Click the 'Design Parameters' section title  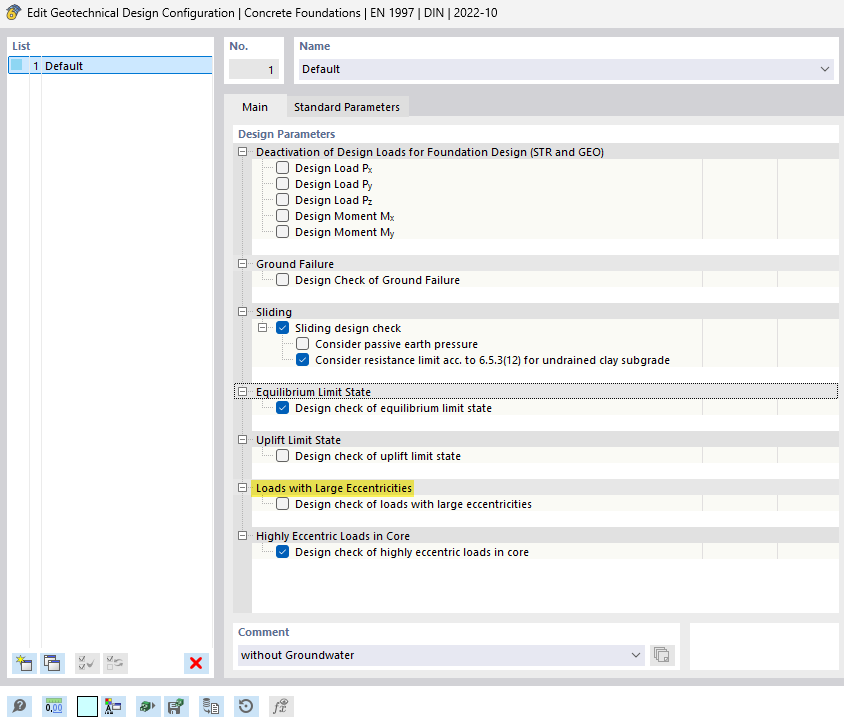[286, 134]
